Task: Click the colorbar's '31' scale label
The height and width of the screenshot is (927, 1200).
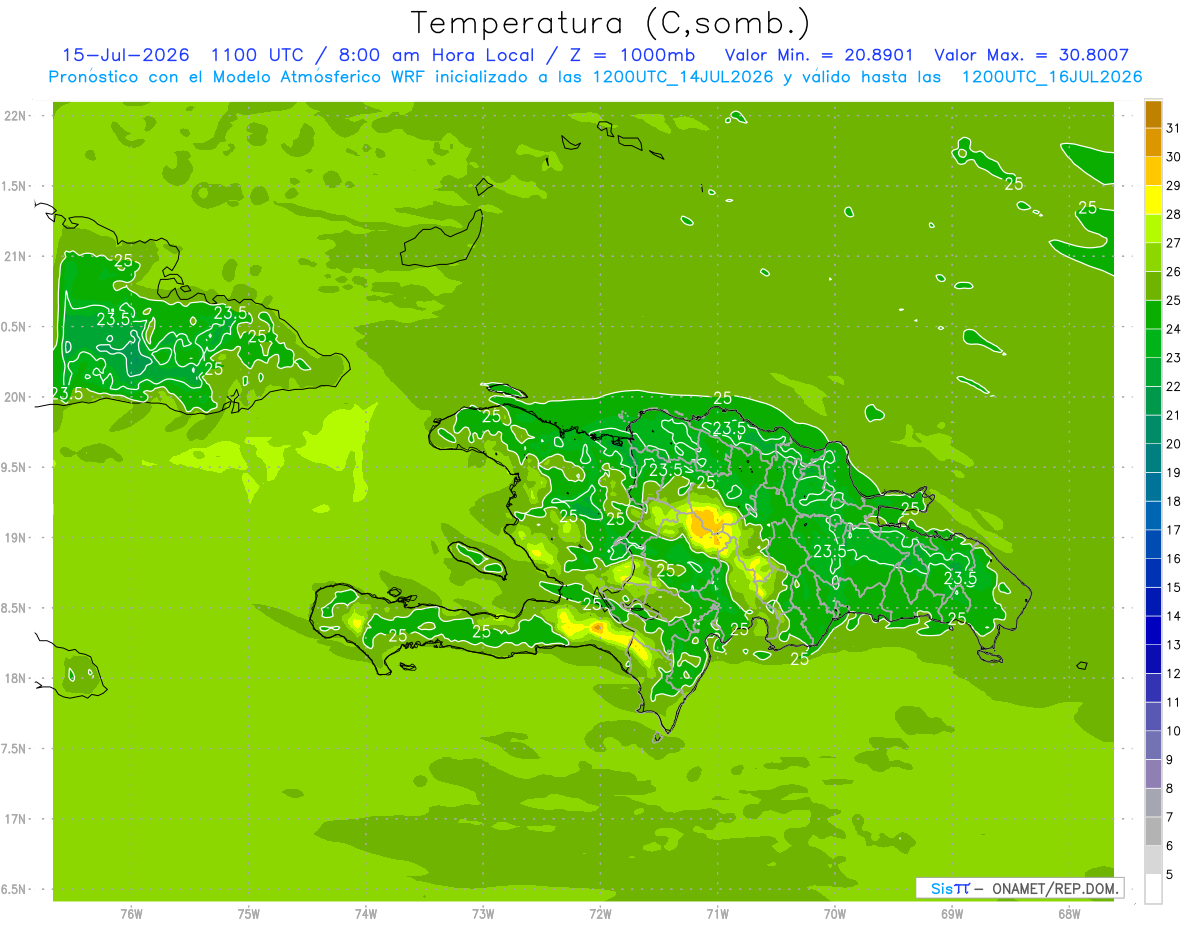Action: click(1174, 128)
